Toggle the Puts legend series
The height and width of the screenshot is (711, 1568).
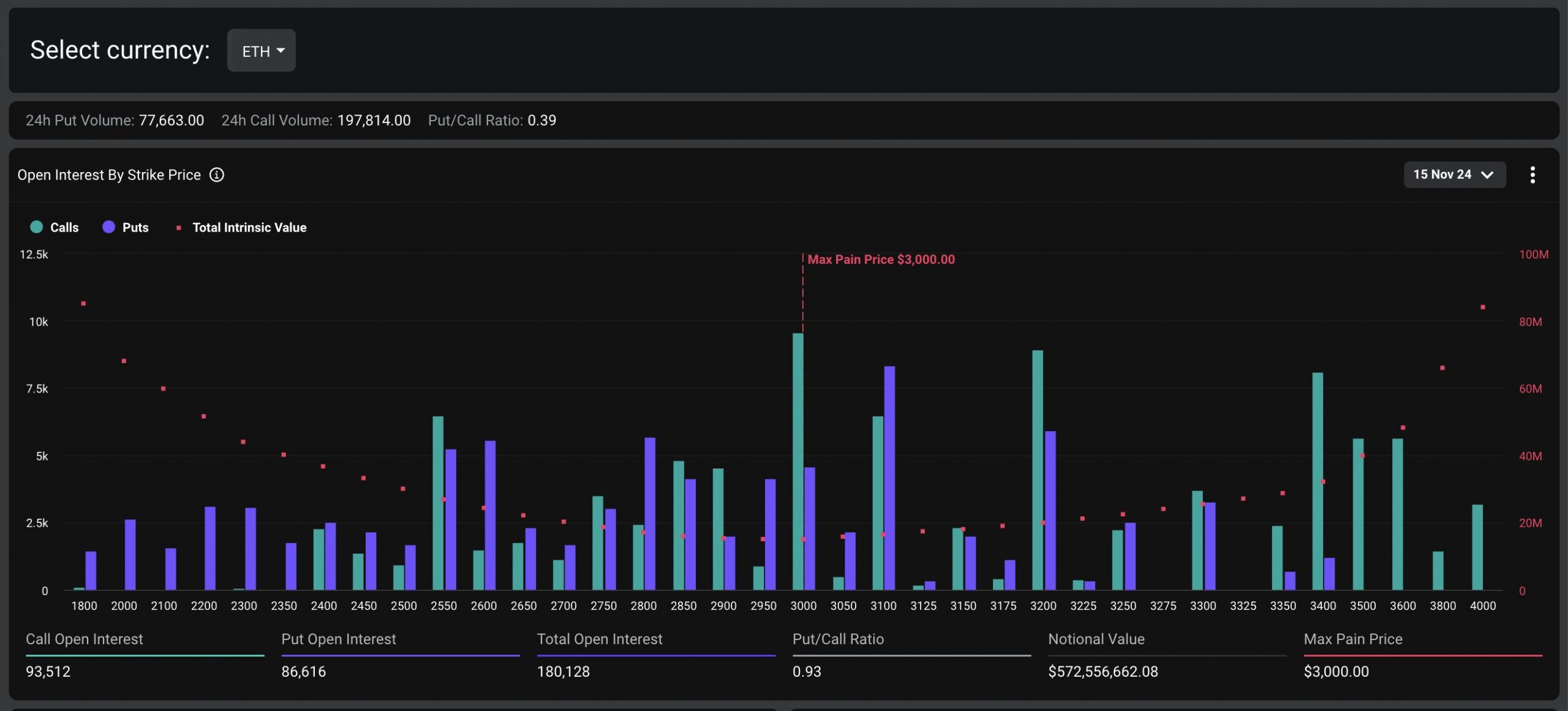pos(126,227)
